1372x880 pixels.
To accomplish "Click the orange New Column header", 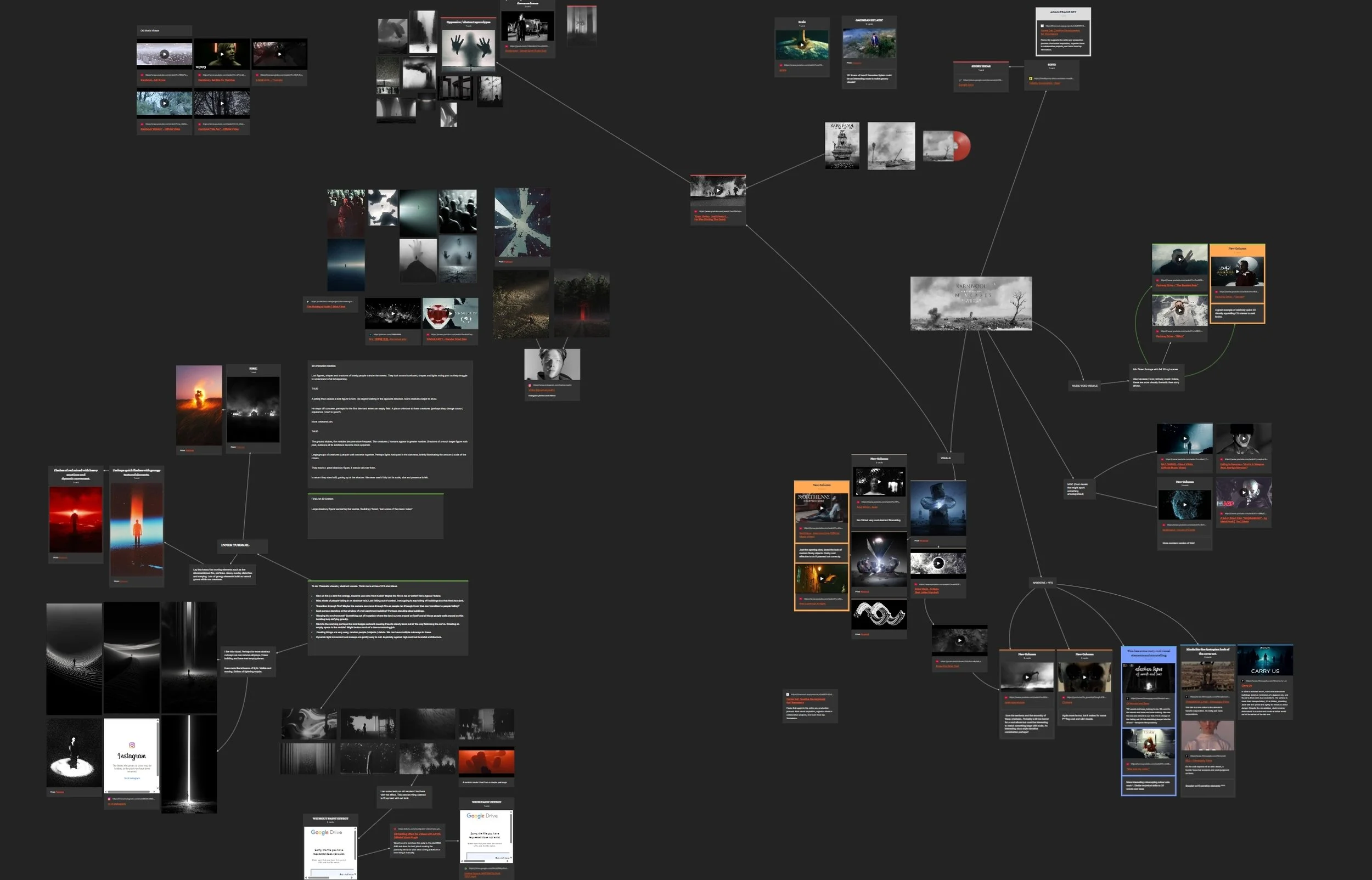I will pyautogui.click(x=1237, y=249).
